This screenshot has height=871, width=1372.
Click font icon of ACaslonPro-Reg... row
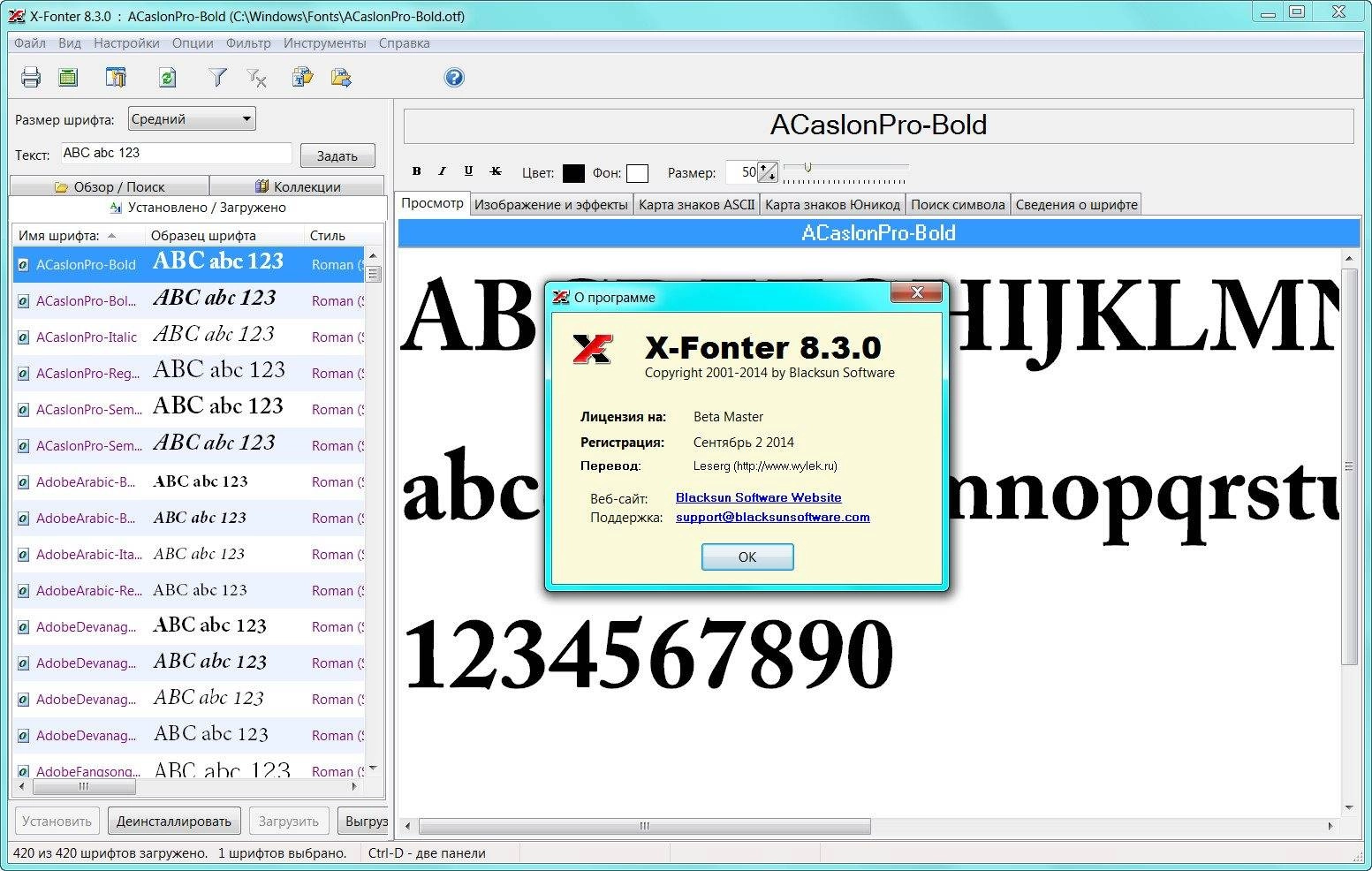coord(24,374)
